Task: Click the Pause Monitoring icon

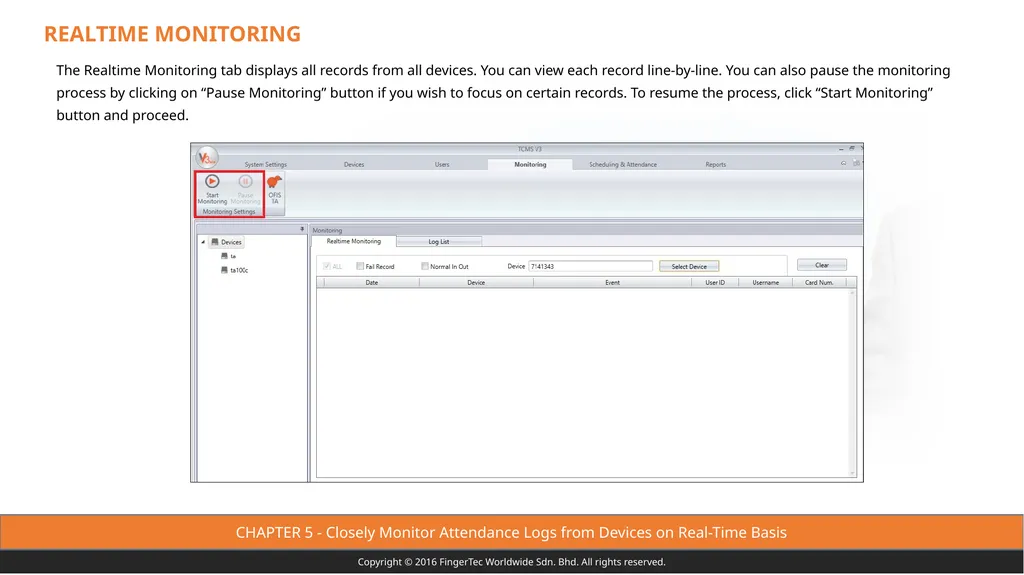Action: [x=245, y=182]
